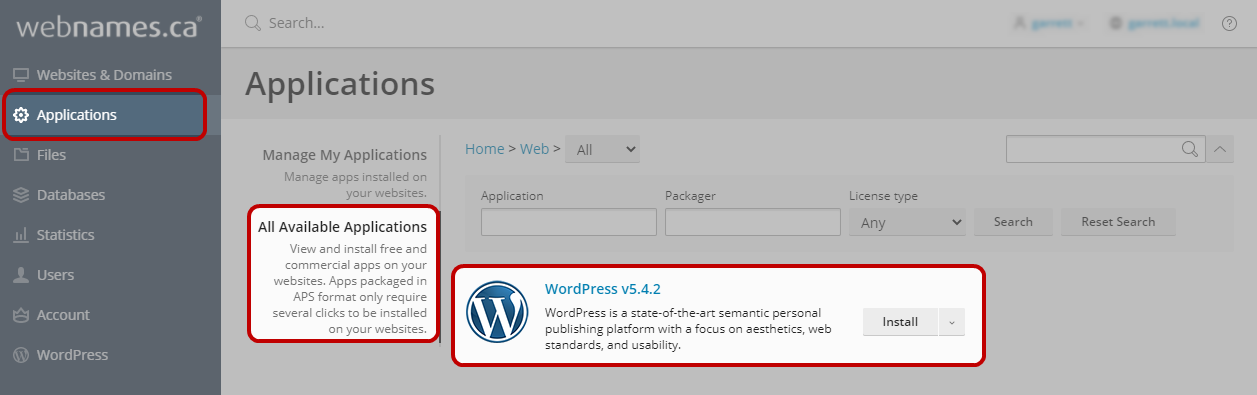Image resolution: width=1257 pixels, height=395 pixels.
Task: Select Manage My Applications tab
Action: pos(345,155)
